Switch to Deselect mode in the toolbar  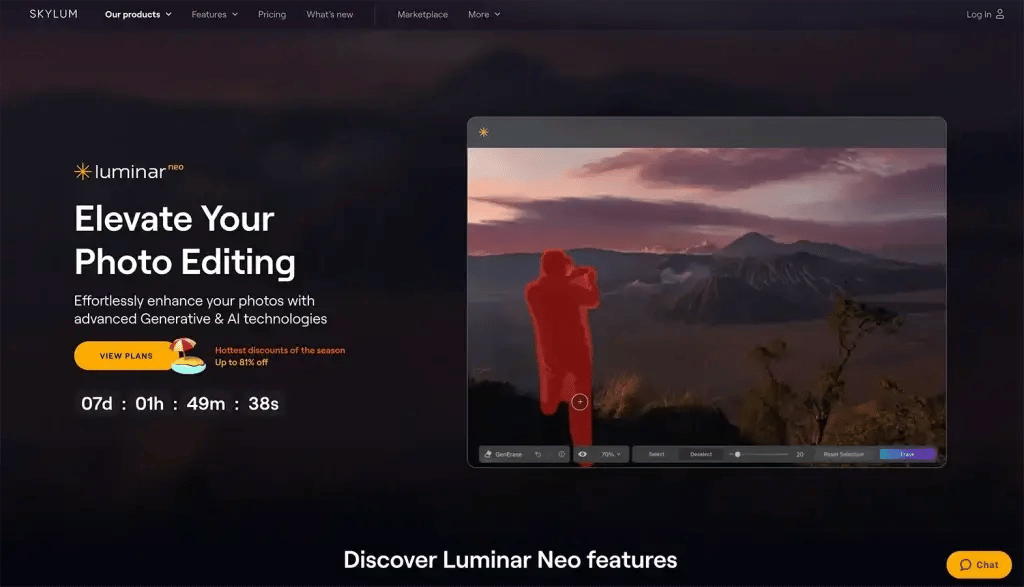click(x=701, y=454)
